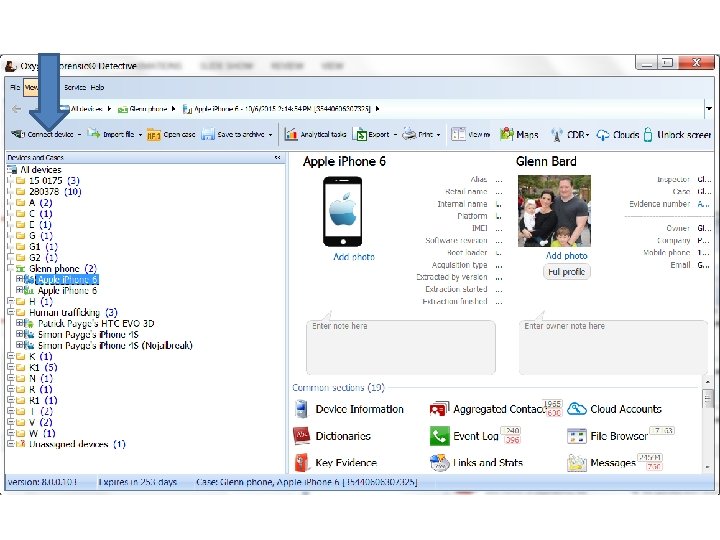Open the File menu
The height and width of the screenshot is (540, 720).
point(15,87)
